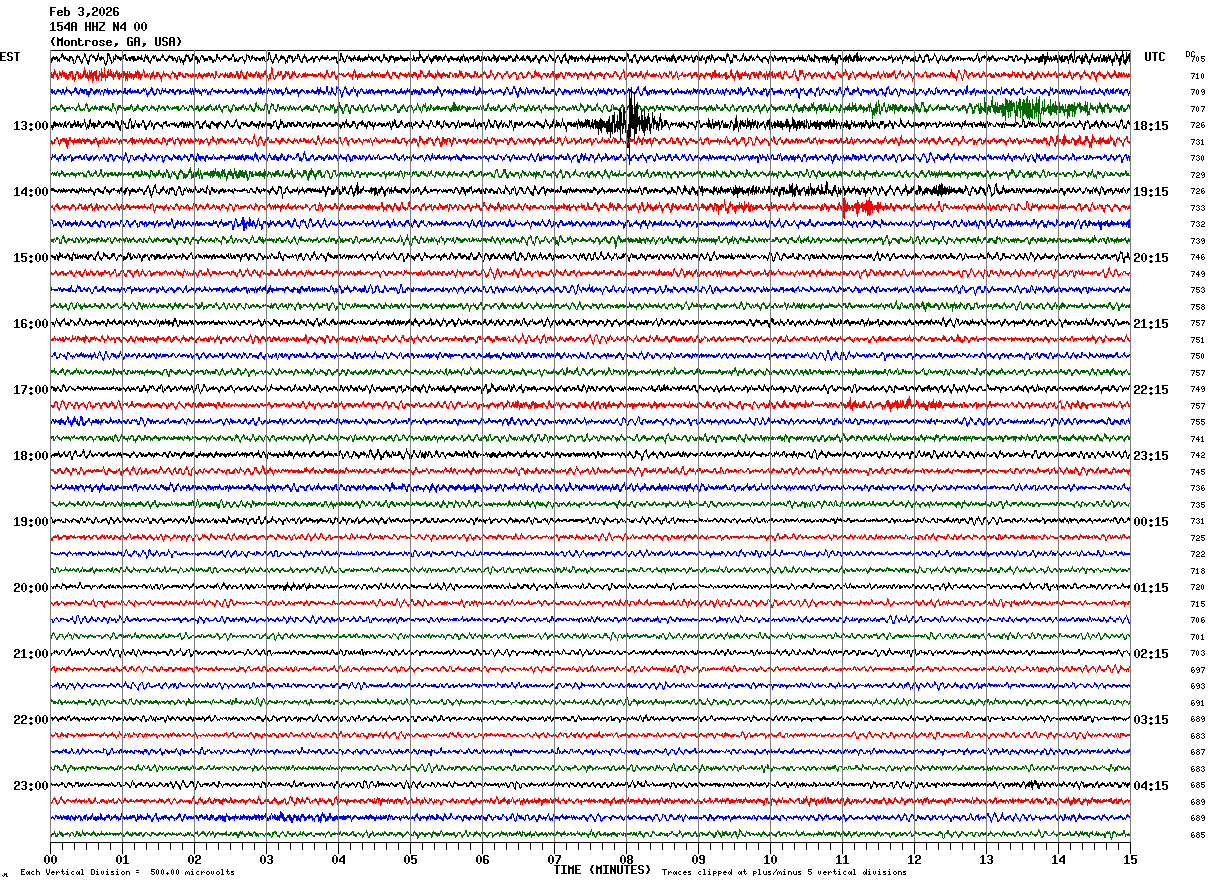Click minute '12' on the bottom time axis
The image size is (1210, 886).
point(914,859)
